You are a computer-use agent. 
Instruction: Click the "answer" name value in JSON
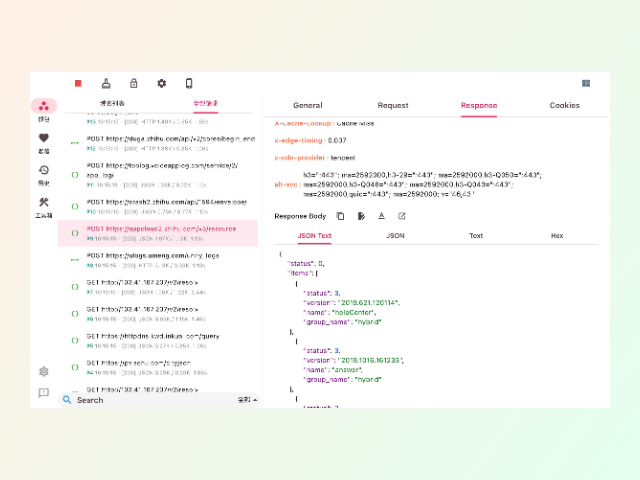click(x=347, y=370)
